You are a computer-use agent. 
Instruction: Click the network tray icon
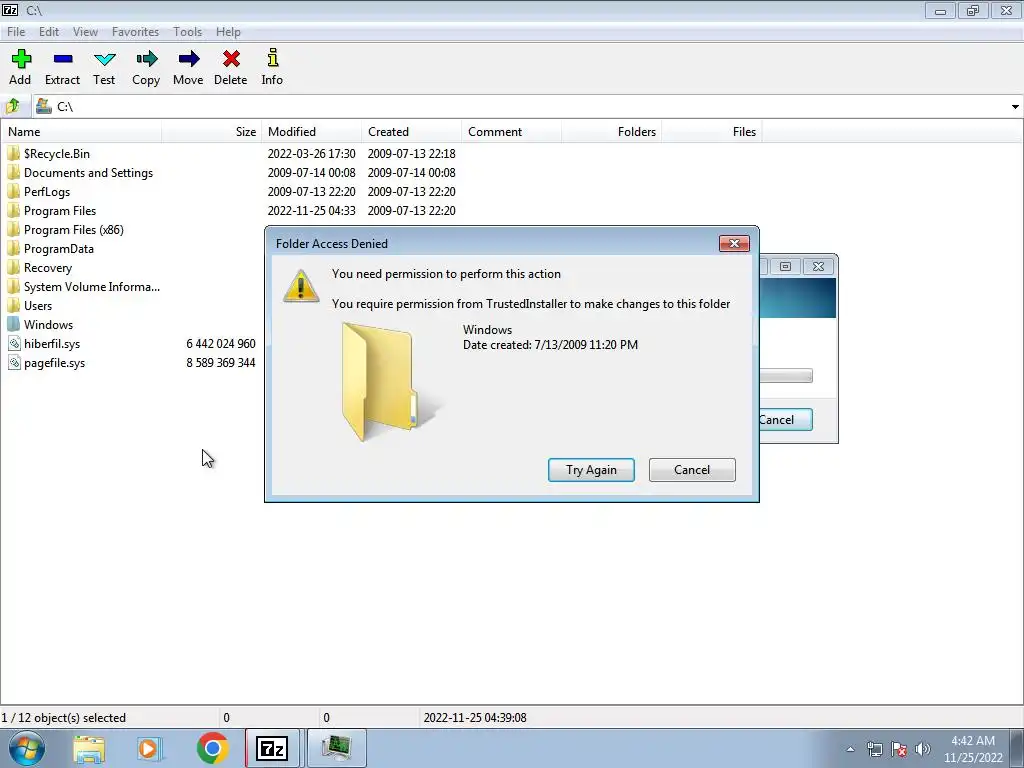874,749
